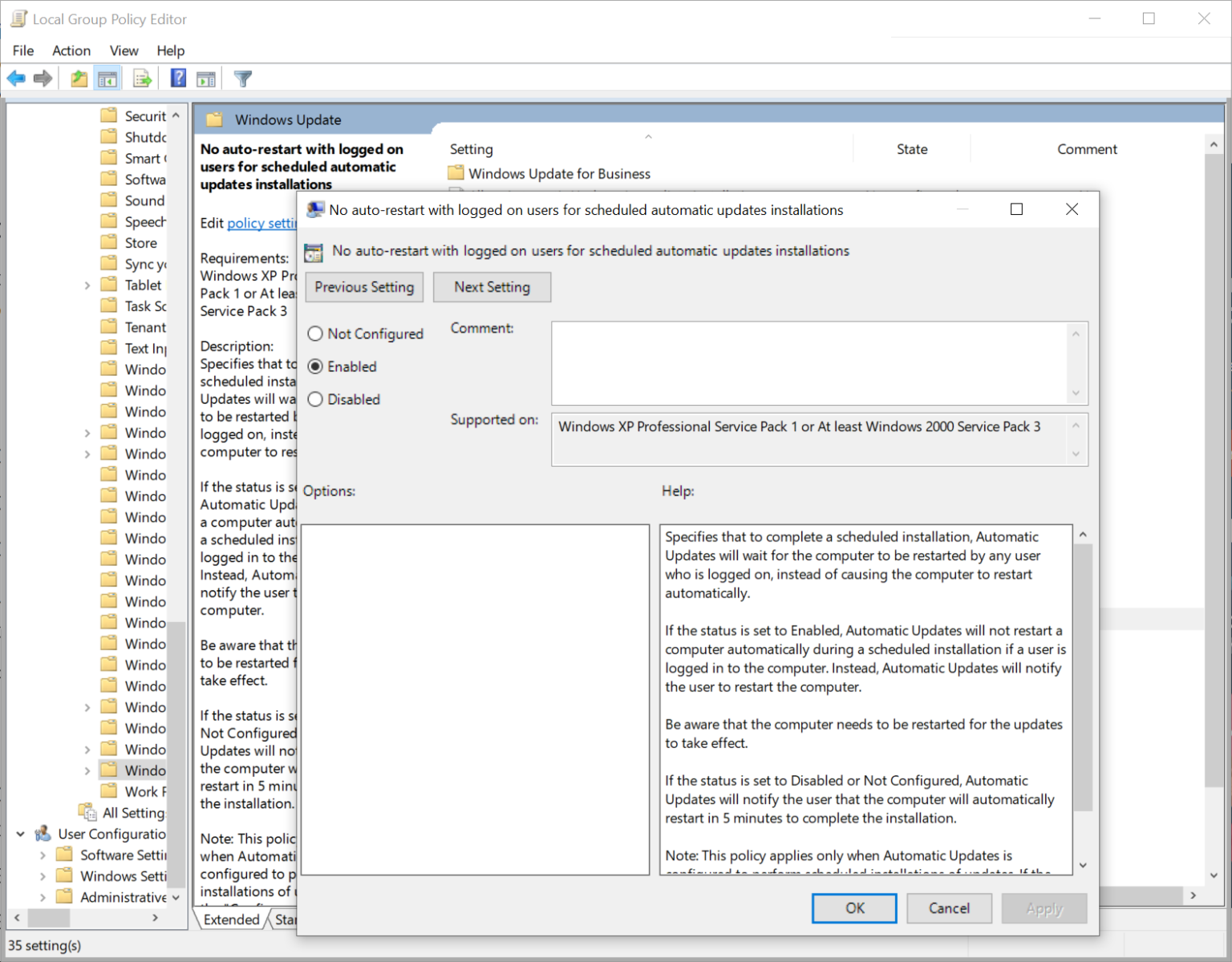The height and width of the screenshot is (962, 1232).
Task: Click the policy dialog title bar icon
Action: pos(315,209)
